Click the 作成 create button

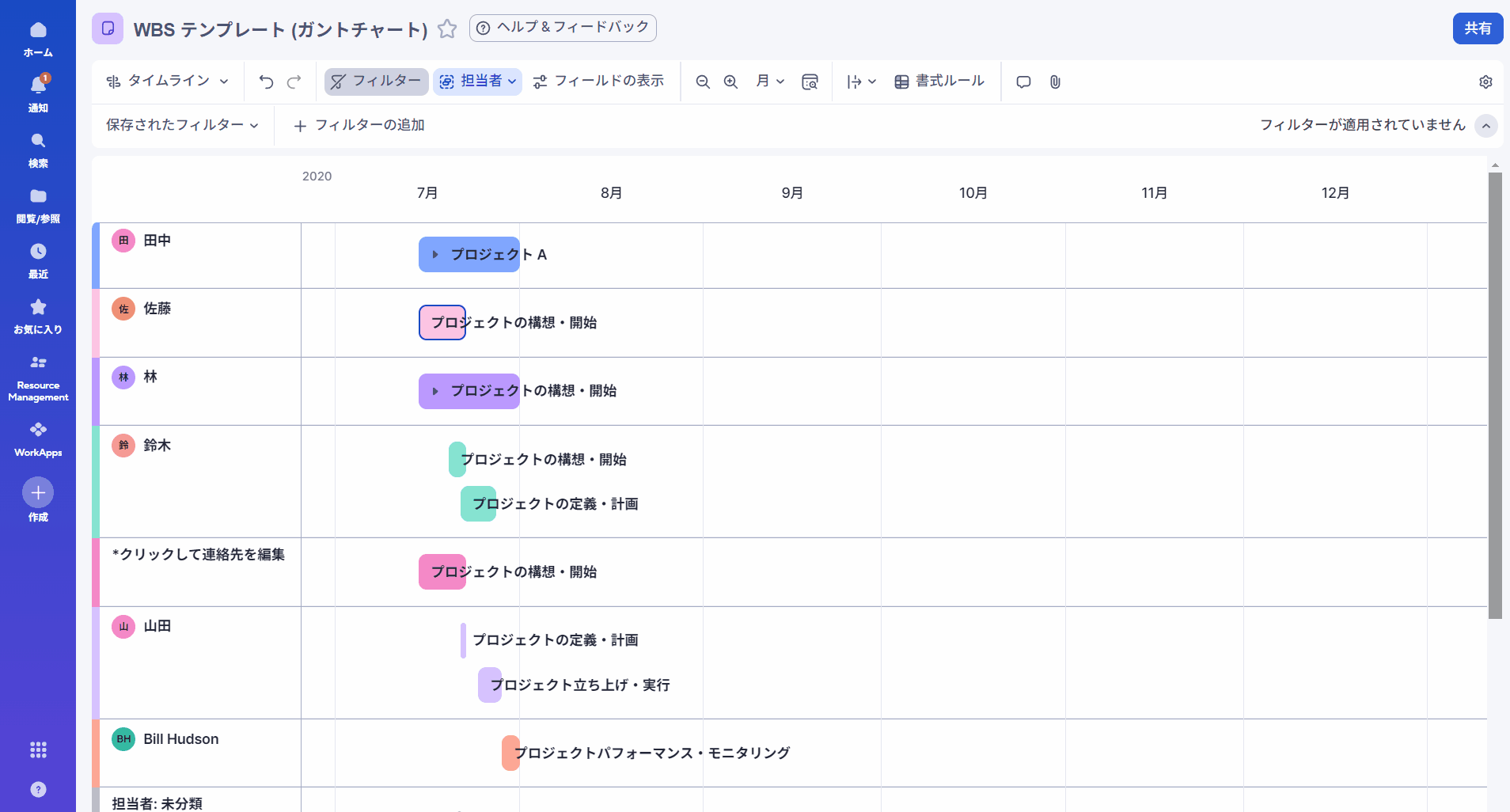[38, 492]
